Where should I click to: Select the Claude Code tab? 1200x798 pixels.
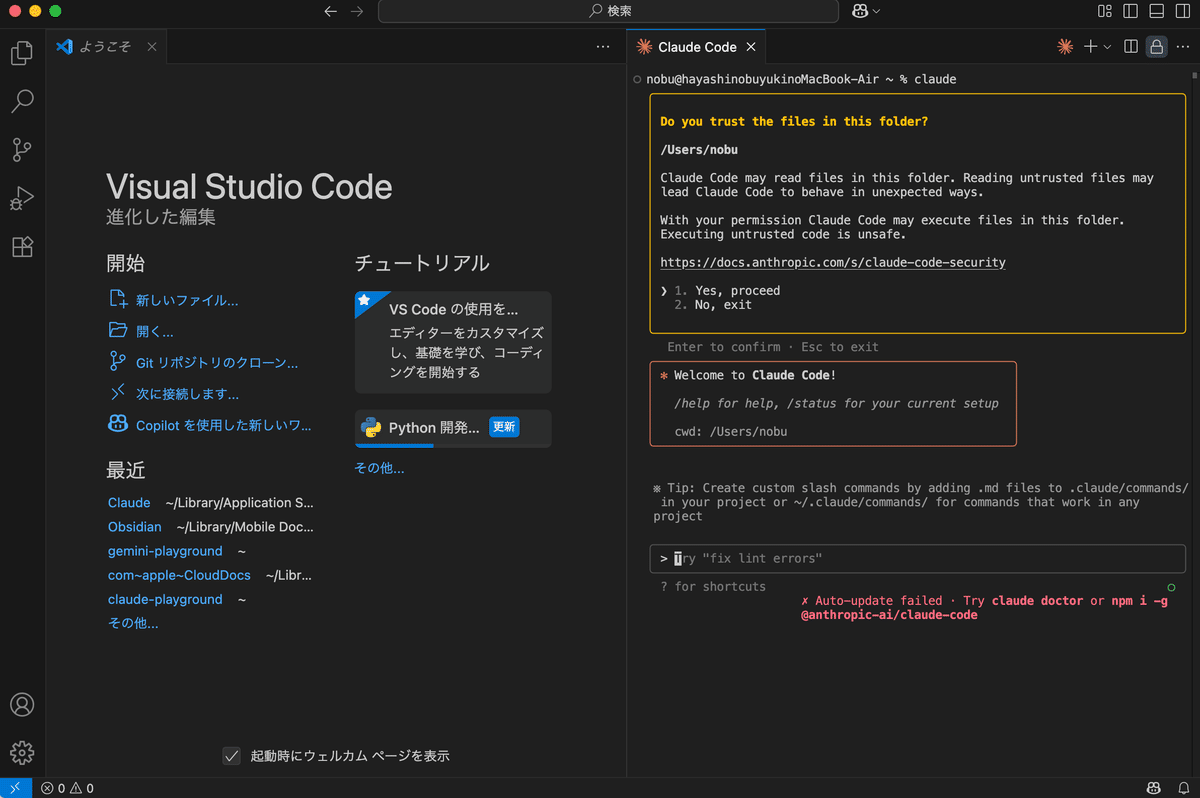pos(696,47)
